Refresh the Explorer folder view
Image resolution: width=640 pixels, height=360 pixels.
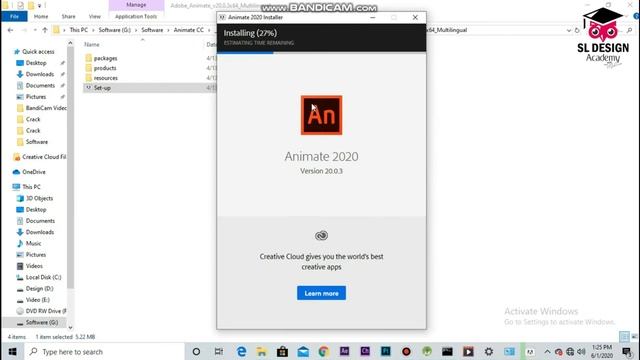(577, 30)
